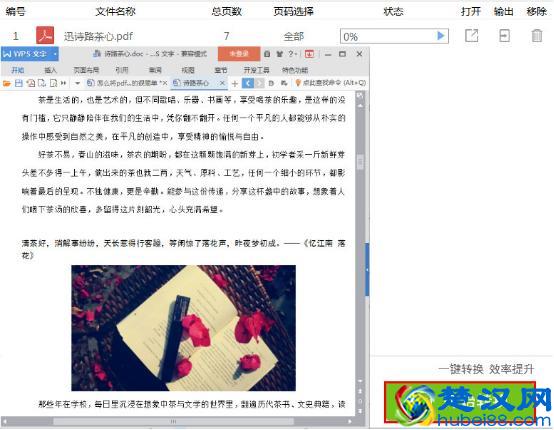
Task: Click the 0% conversion progress bar
Action: (x=394, y=36)
